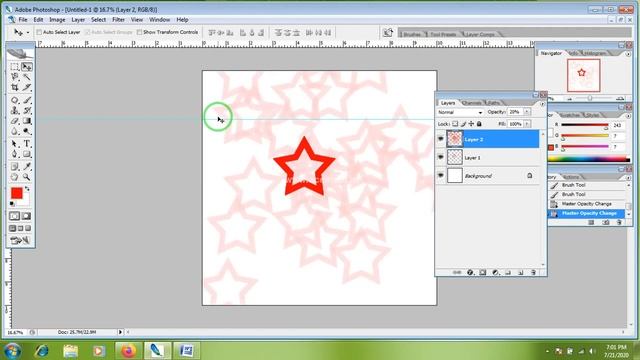Select the Blur tool
This screenshot has height=360, width=640.
tap(15, 131)
